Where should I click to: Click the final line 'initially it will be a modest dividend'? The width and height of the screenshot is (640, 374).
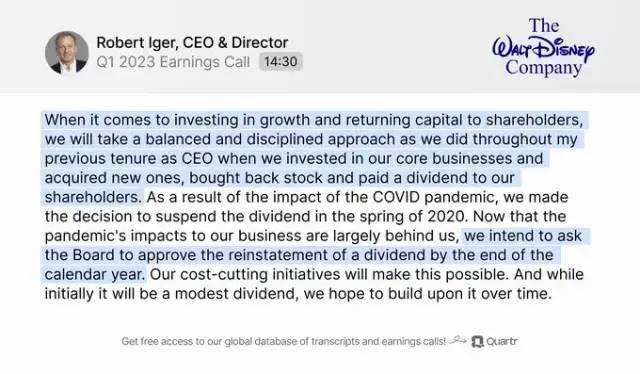pyautogui.click(x=298, y=294)
